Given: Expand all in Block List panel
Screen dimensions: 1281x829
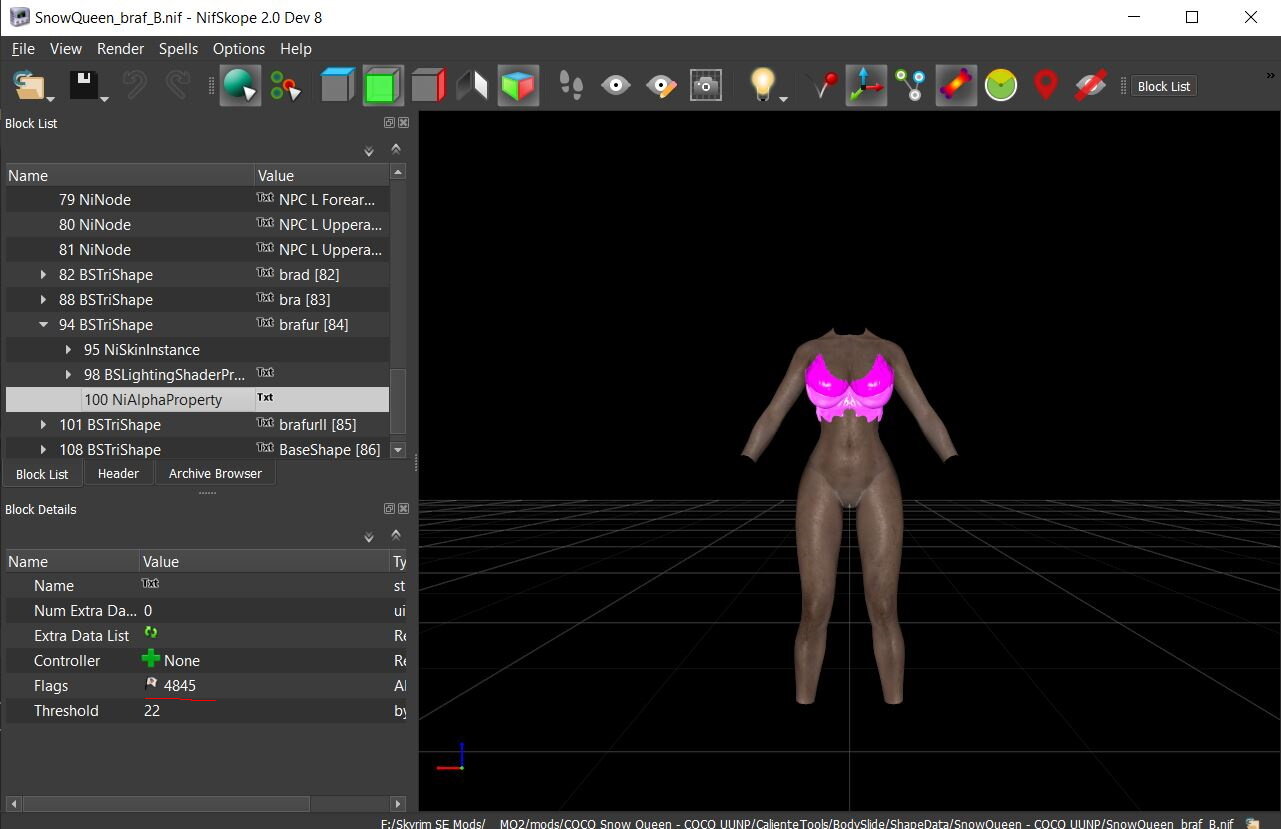Looking at the screenshot, I should pos(369,151).
